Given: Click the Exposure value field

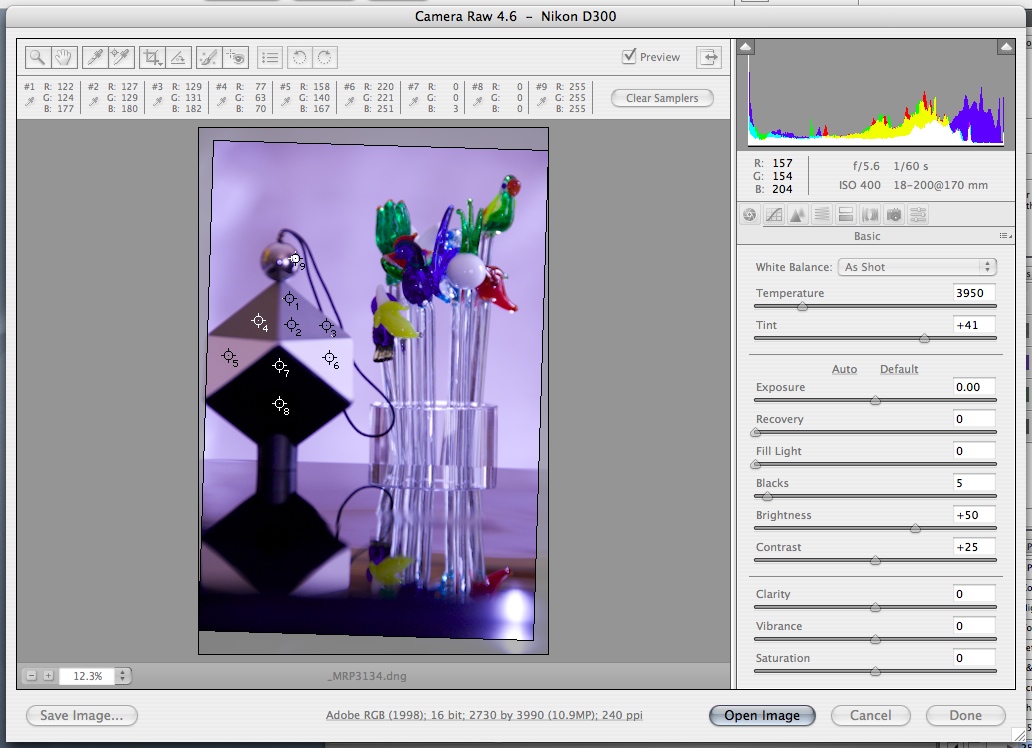Looking at the screenshot, I should pyautogui.click(x=974, y=387).
